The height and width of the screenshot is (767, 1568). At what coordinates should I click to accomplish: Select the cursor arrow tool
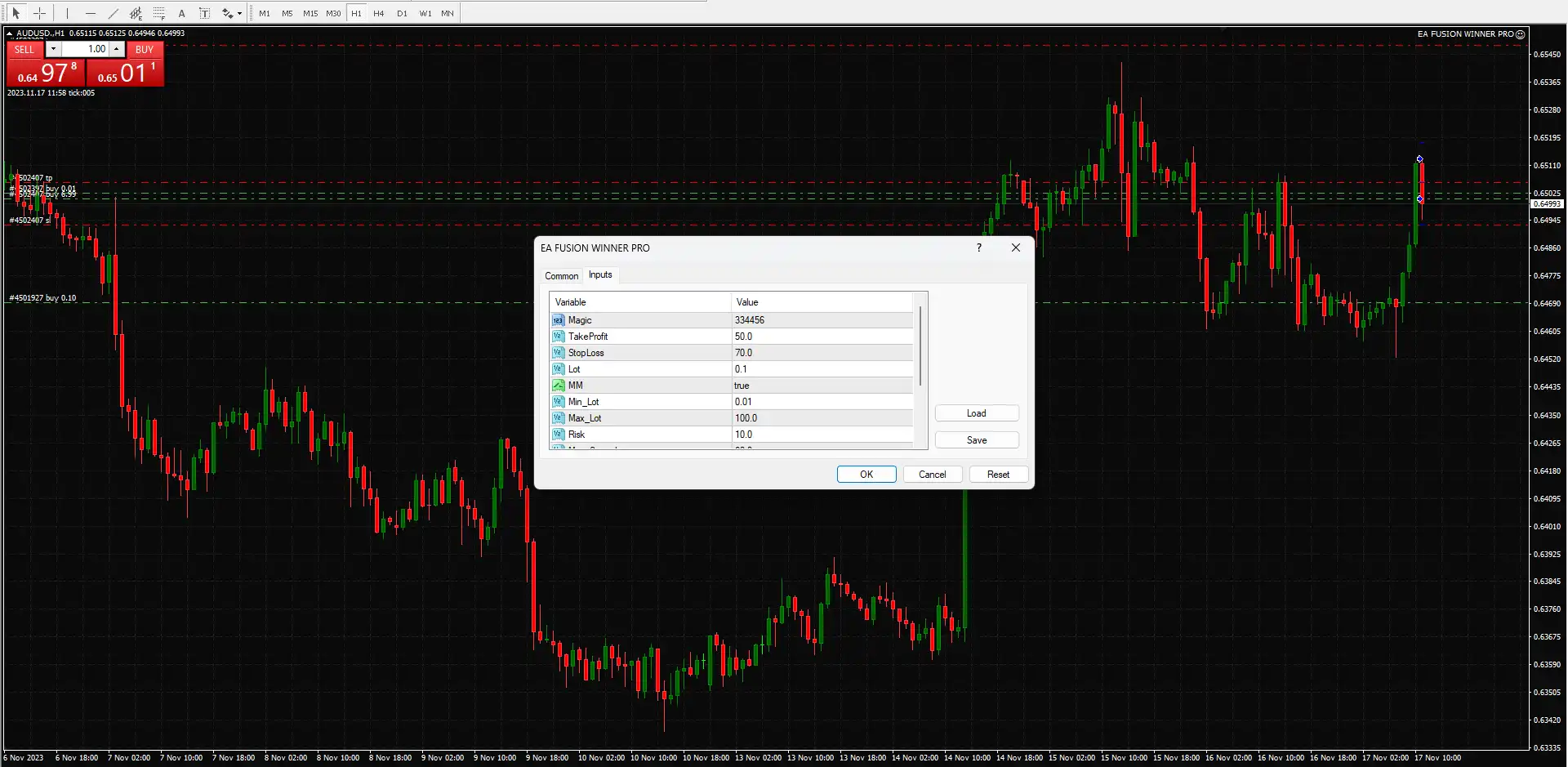[16, 13]
